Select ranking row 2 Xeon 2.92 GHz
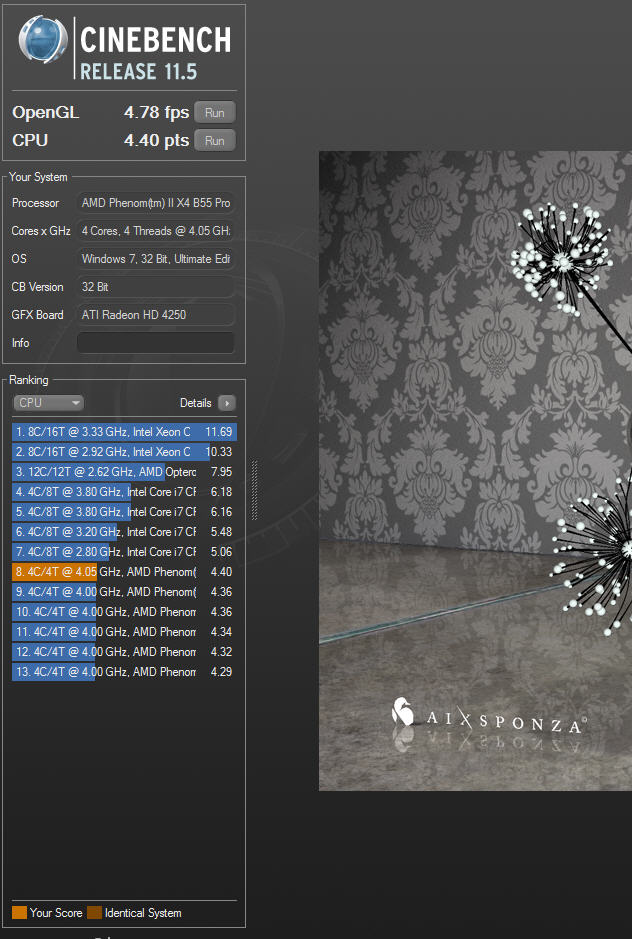Viewport: 632px width, 939px height. (x=124, y=452)
